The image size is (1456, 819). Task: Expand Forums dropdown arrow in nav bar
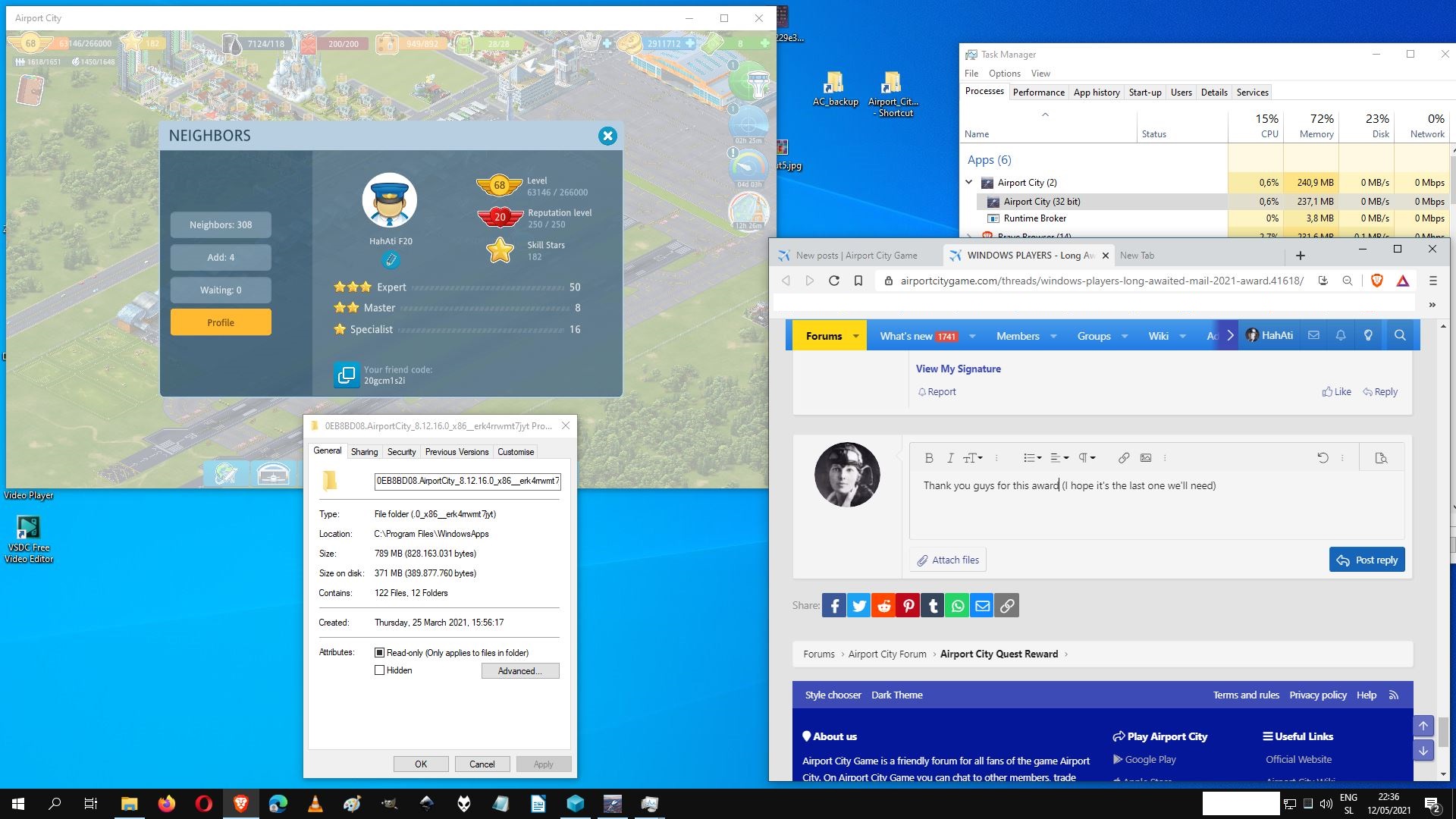pyautogui.click(x=855, y=336)
